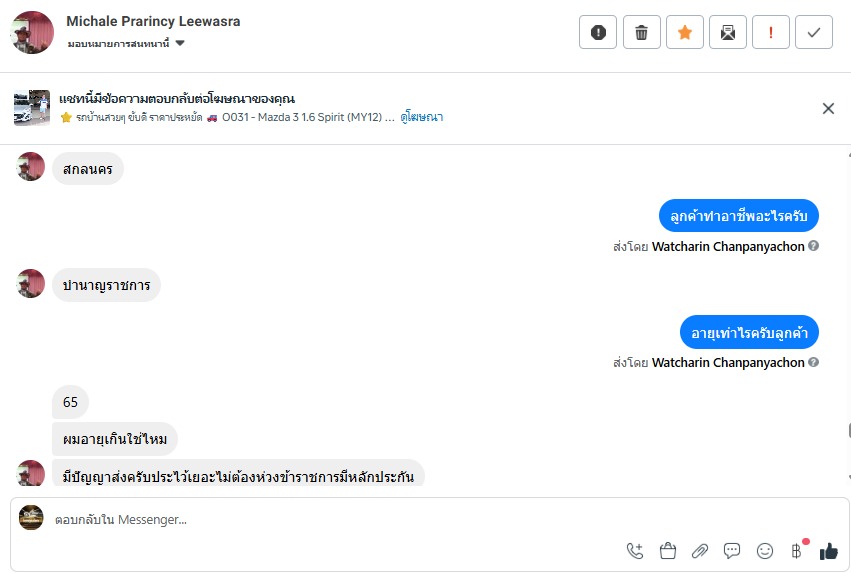Attach a file with paperclip icon
Viewport: 851px width, 573px height.
click(x=700, y=550)
